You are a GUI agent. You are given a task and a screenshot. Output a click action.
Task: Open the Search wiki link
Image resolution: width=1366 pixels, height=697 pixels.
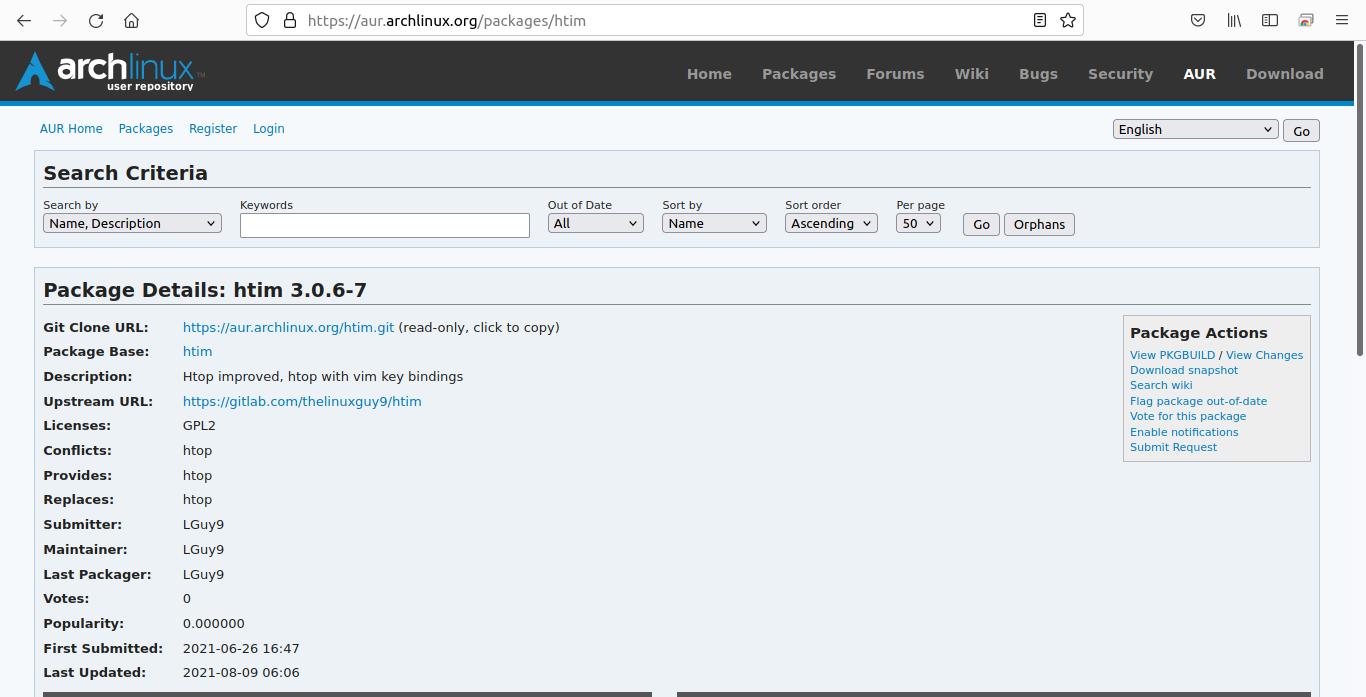coord(1161,385)
